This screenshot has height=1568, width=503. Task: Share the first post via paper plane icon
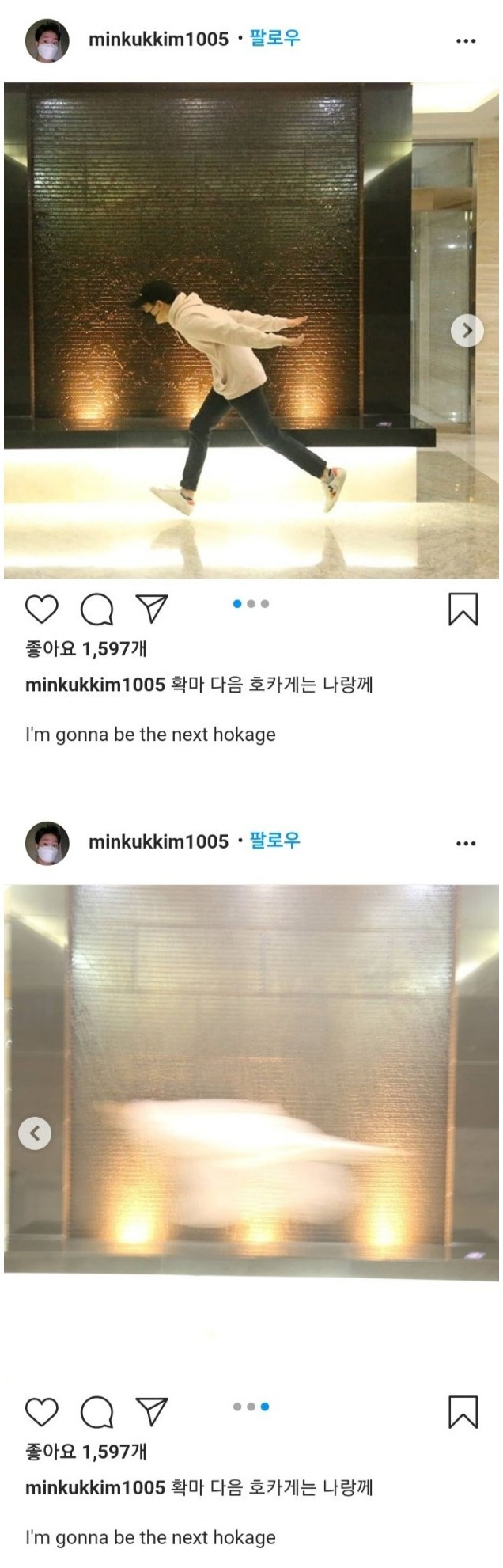coord(152,609)
